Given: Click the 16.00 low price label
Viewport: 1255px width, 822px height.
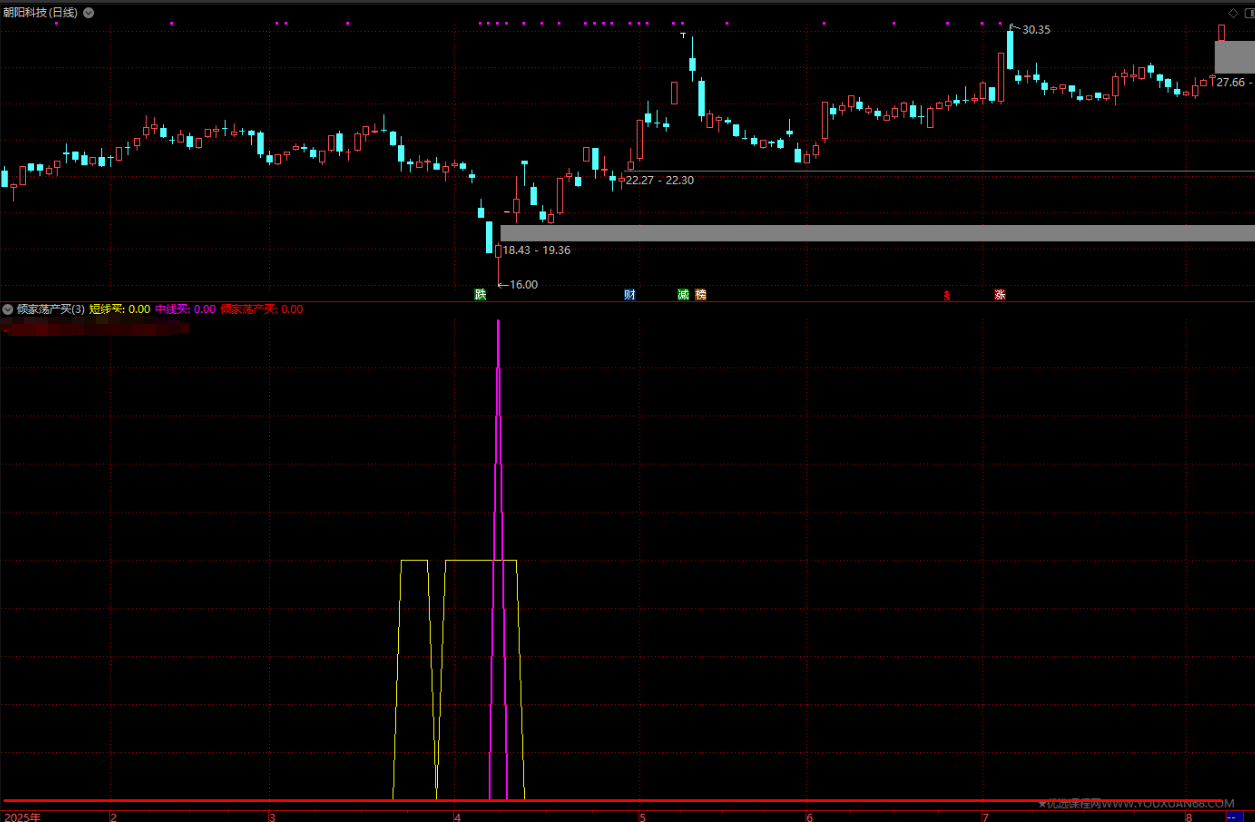Looking at the screenshot, I should [x=522, y=285].
